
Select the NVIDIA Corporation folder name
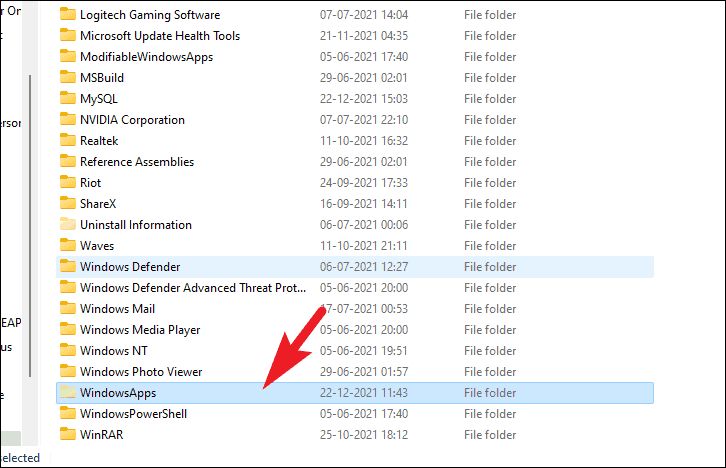click(x=132, y=120)
